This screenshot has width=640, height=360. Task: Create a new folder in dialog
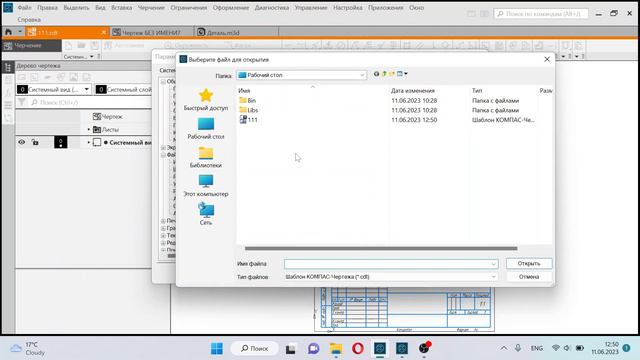coord(392,74)
